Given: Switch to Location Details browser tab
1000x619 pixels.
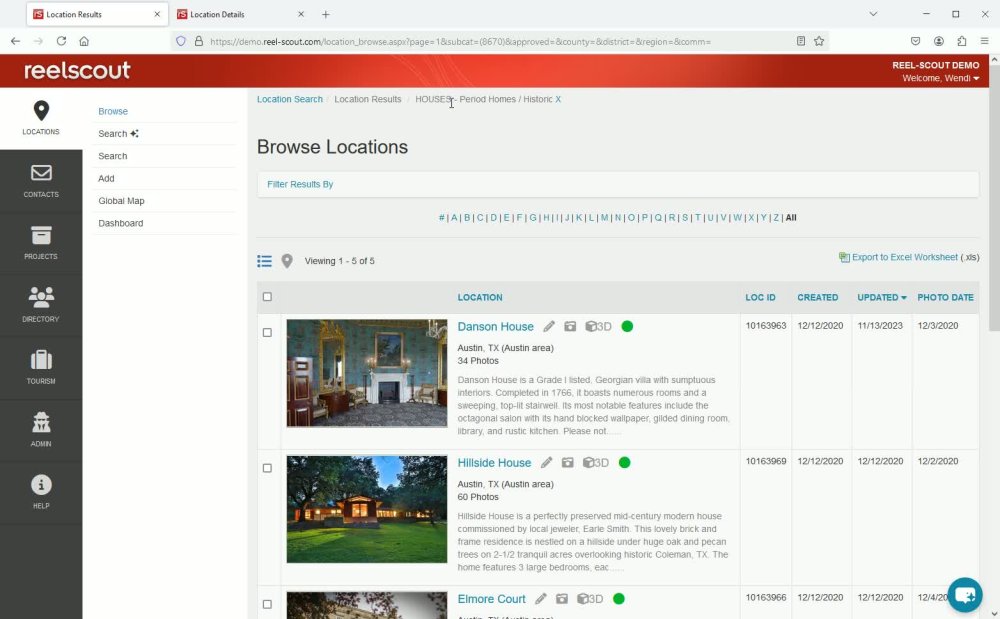Looking at the screenshot, I should [x=240, y=14].
